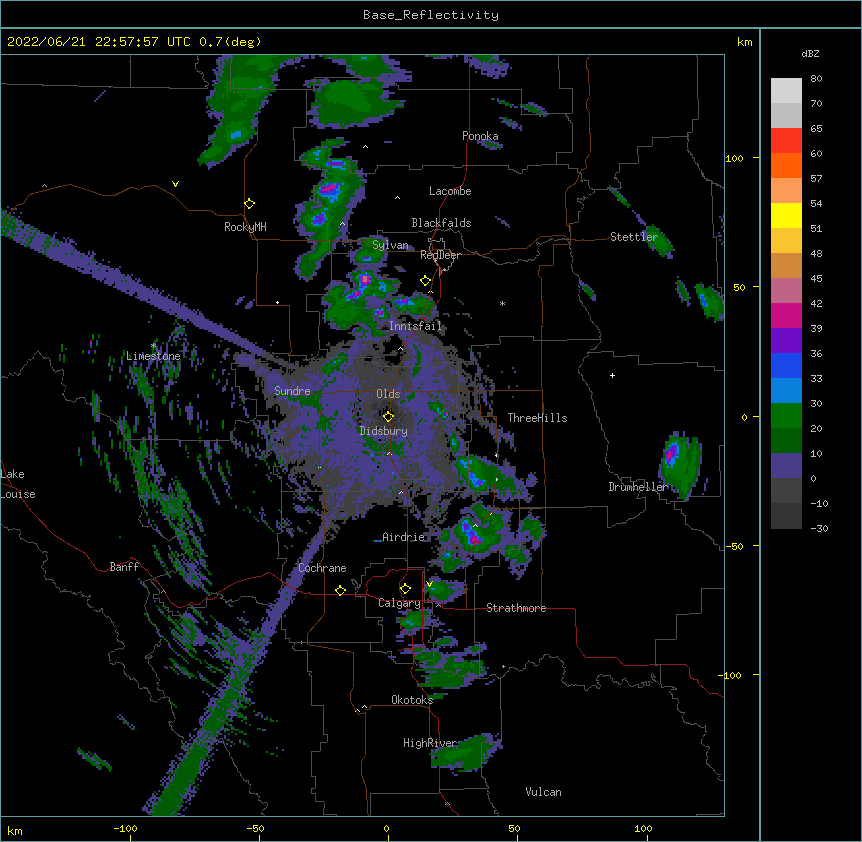Click the Drumheller label

pyautogui.click(x=638, y=487)
